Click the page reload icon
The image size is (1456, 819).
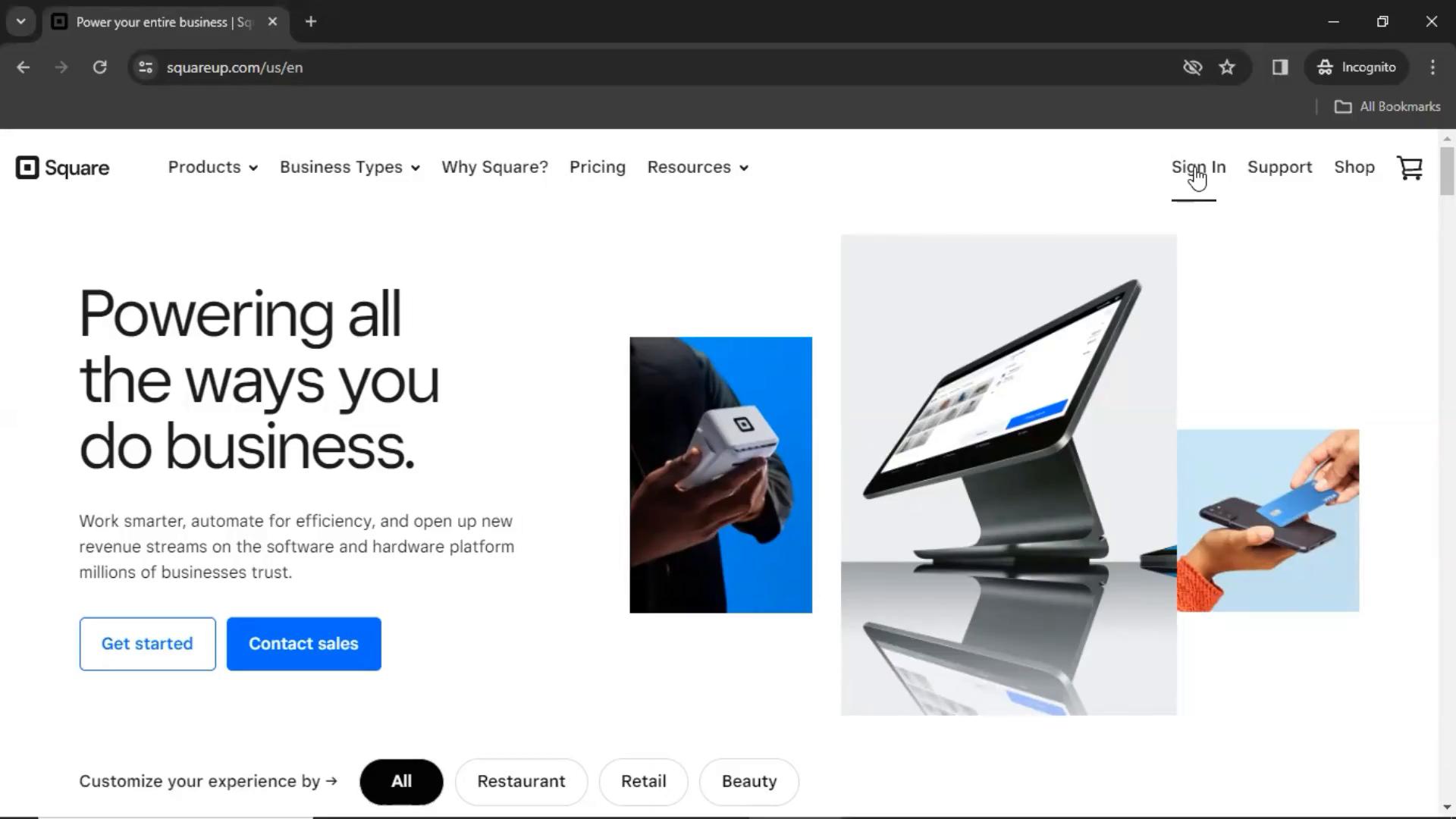[100, 67]
